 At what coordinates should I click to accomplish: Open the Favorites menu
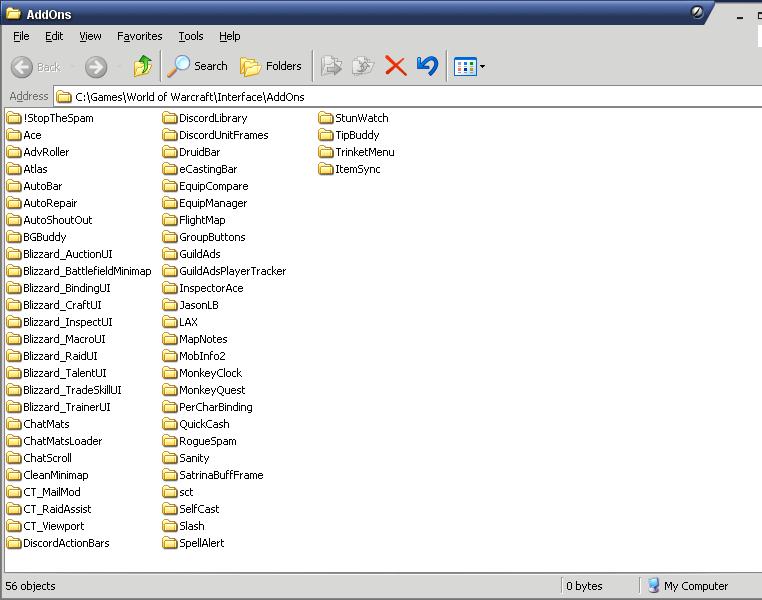click(139, 36)
